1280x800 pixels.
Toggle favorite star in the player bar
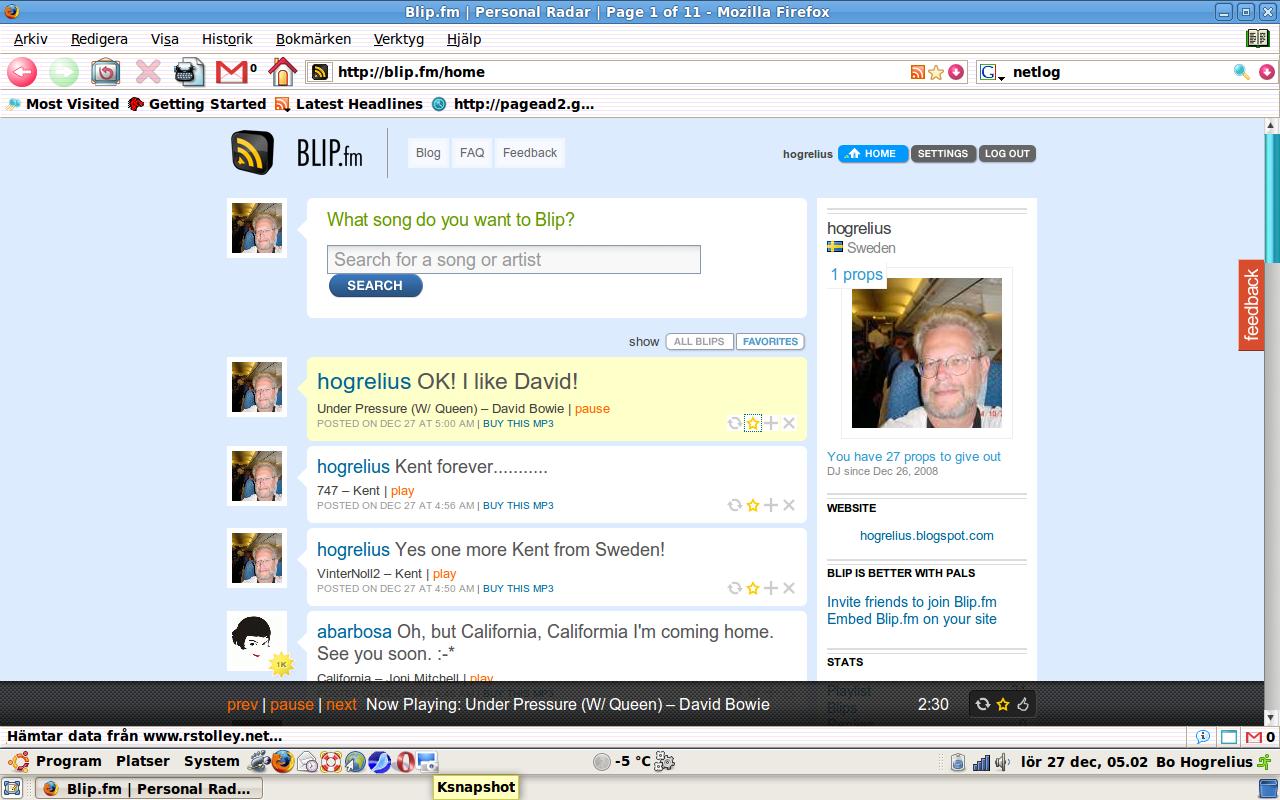(1003, 705)
